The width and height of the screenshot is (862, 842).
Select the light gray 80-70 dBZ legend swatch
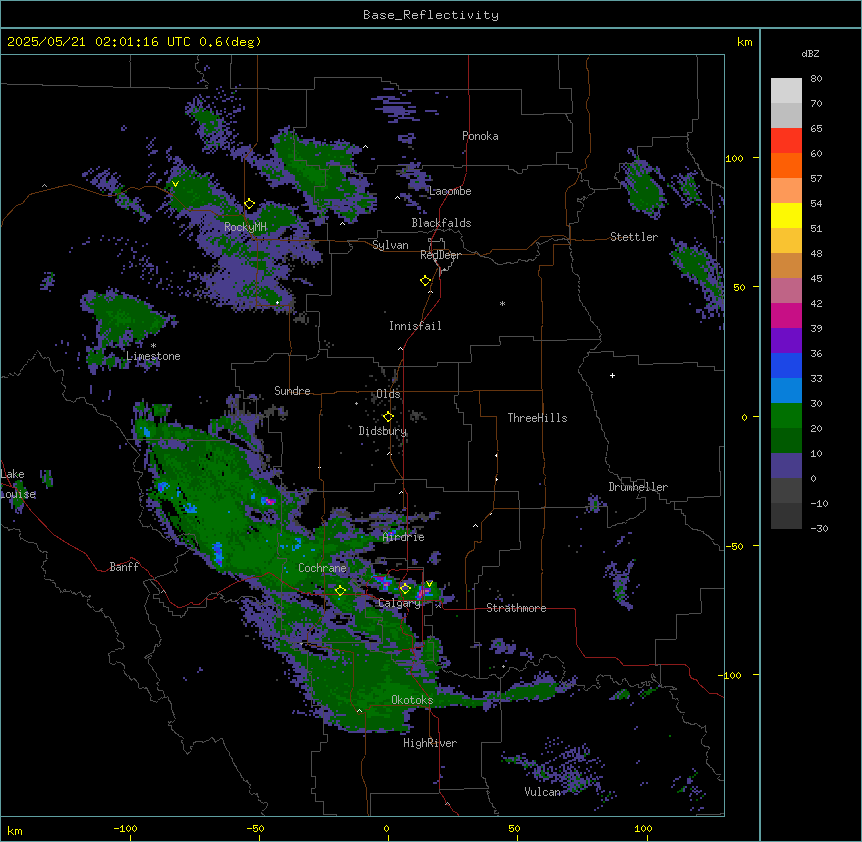pyautogui.click(x=786, y=91)
